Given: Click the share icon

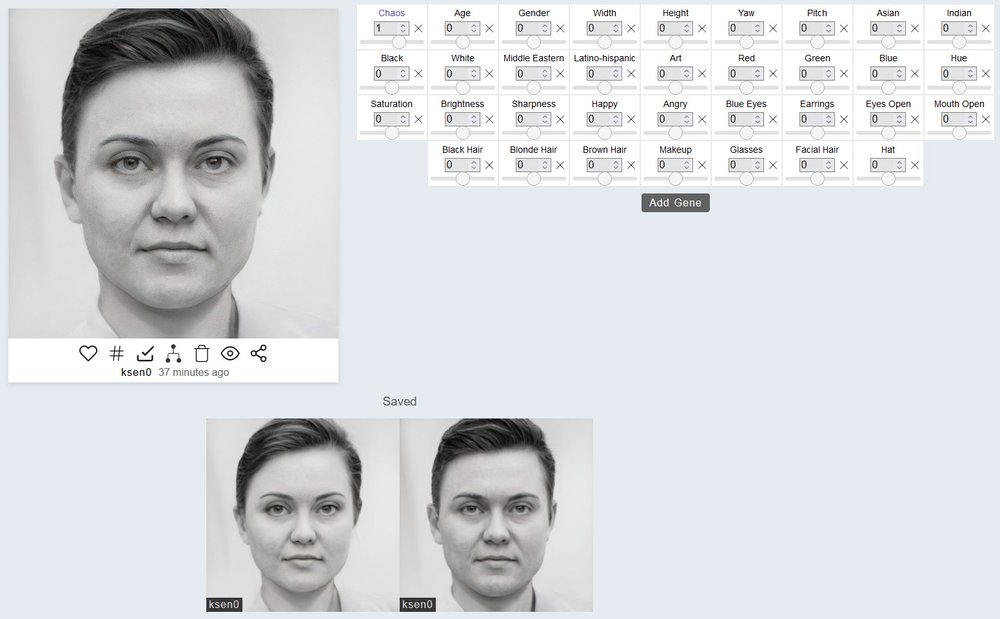Looking at the screenshot, I should click(258, 353).
